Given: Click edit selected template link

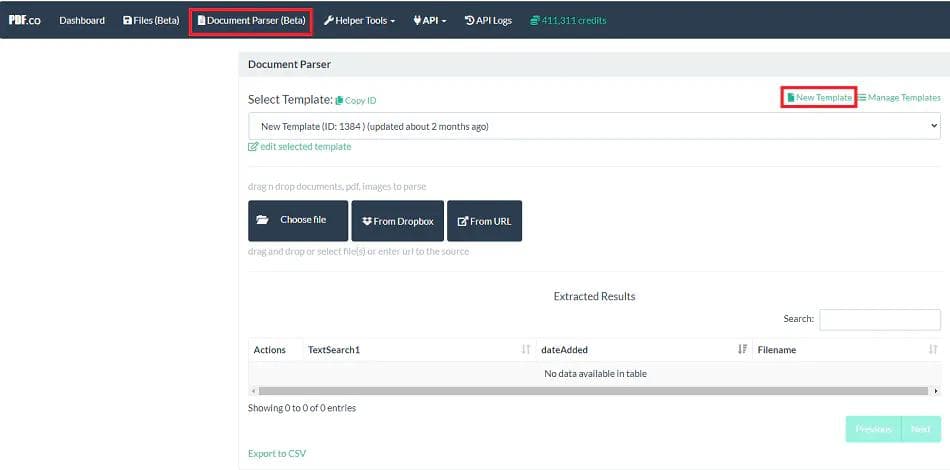Looking at the screenshot, I should (x=300, y=147).
